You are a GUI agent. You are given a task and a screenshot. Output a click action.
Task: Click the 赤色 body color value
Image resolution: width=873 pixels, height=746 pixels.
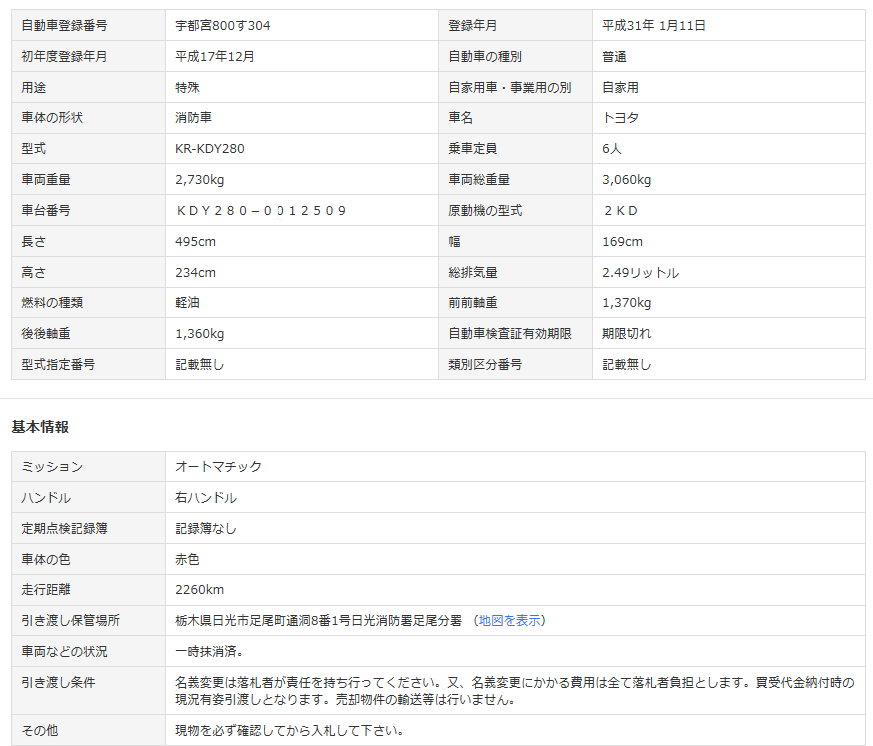(x=187, y=559)
